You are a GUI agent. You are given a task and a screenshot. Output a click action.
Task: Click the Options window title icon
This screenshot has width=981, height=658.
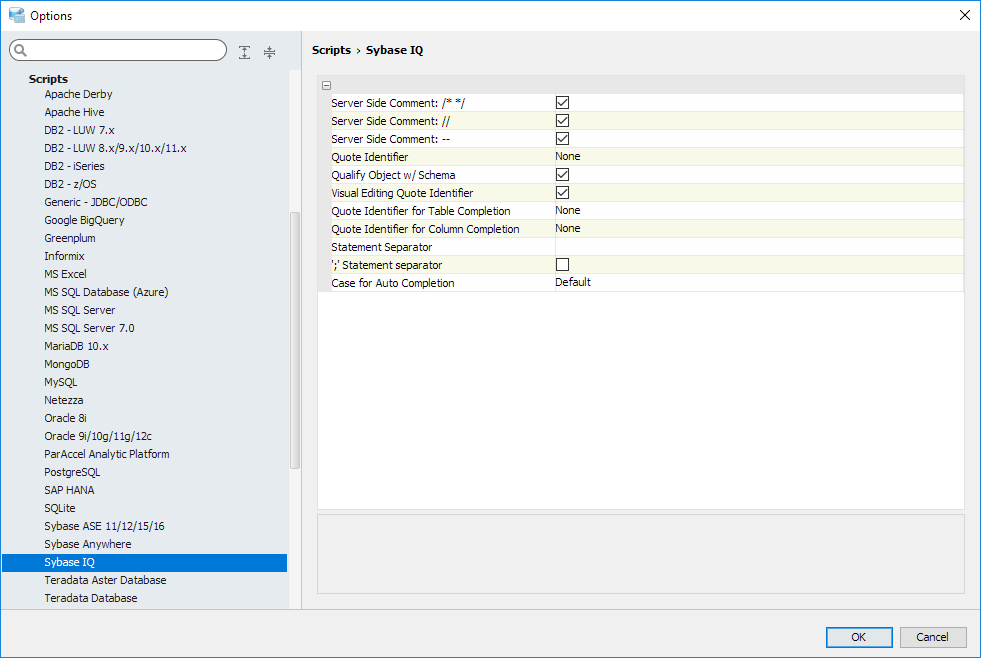click(x=16, y=15)
